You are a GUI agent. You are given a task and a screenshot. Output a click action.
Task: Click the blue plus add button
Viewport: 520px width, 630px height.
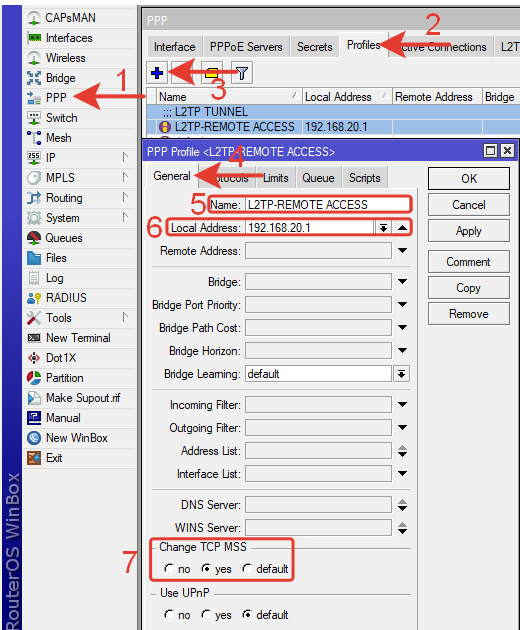point(157,73)
